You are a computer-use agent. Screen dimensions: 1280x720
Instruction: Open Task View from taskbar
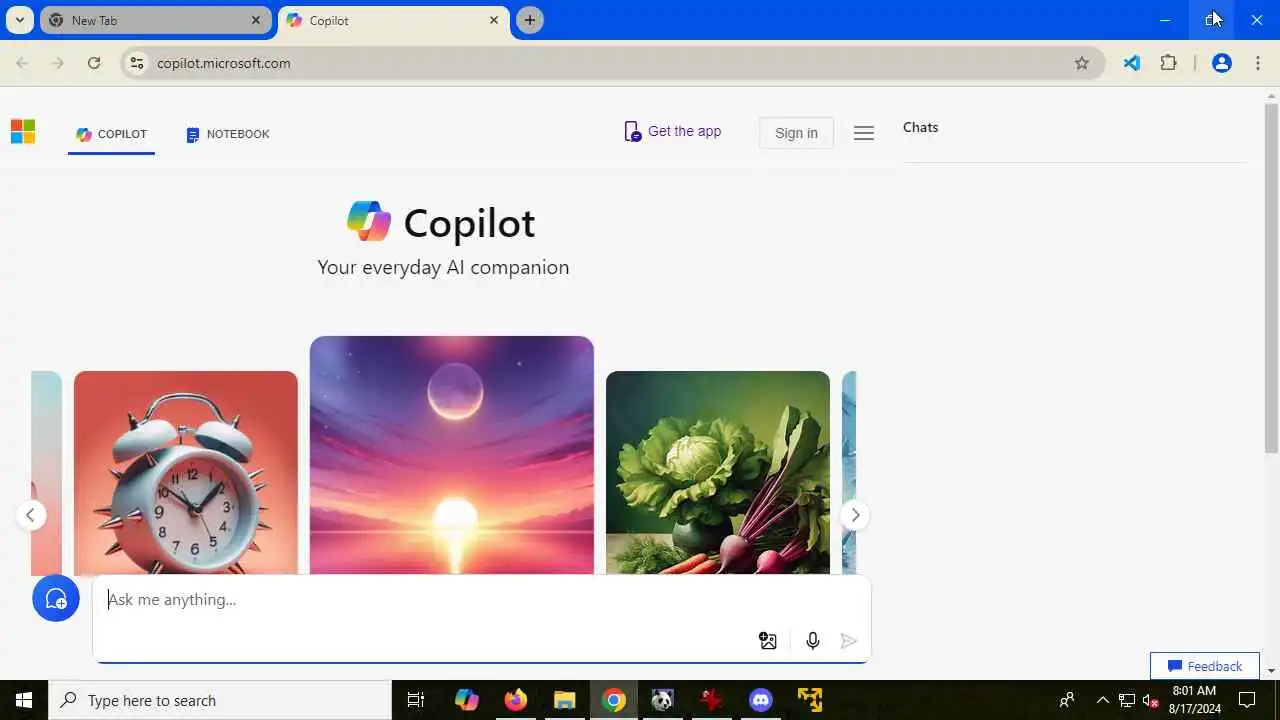(416, 700)
